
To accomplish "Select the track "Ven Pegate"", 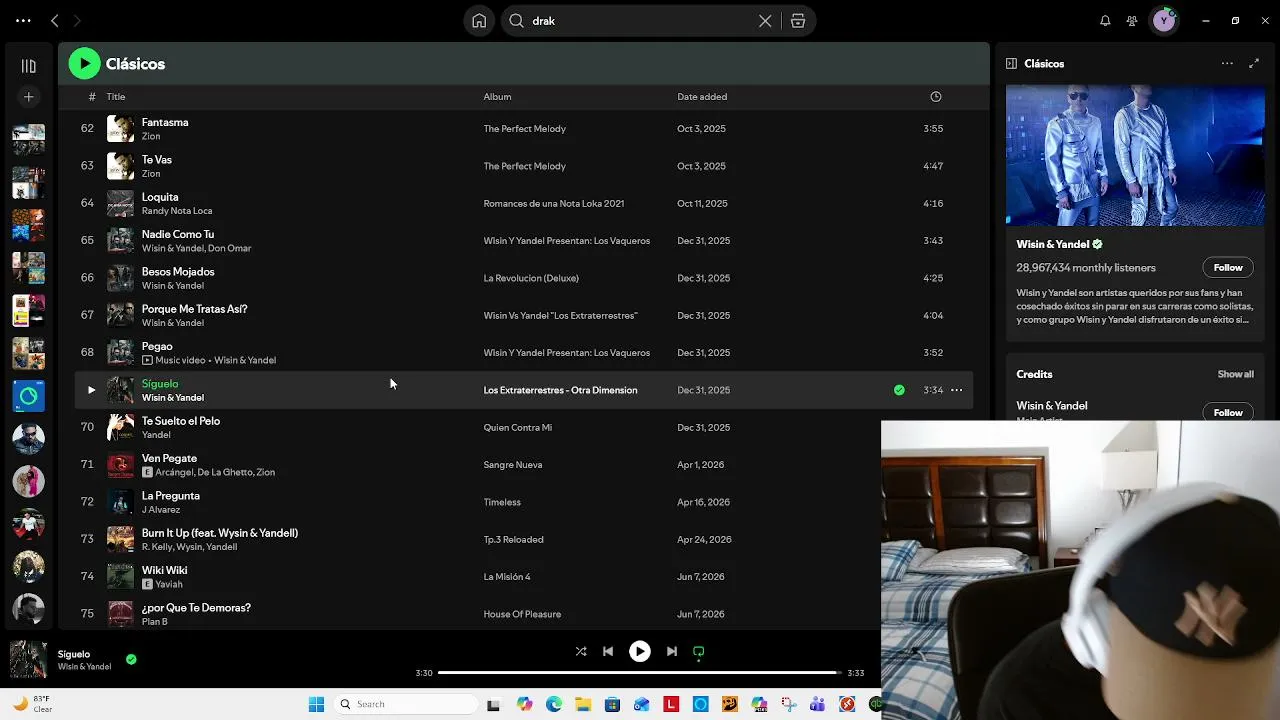I will click(170, 459).
